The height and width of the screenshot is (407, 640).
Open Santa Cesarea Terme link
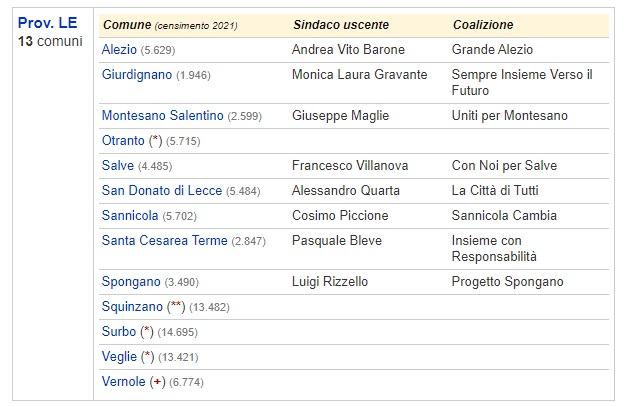[x=165, y=240]
